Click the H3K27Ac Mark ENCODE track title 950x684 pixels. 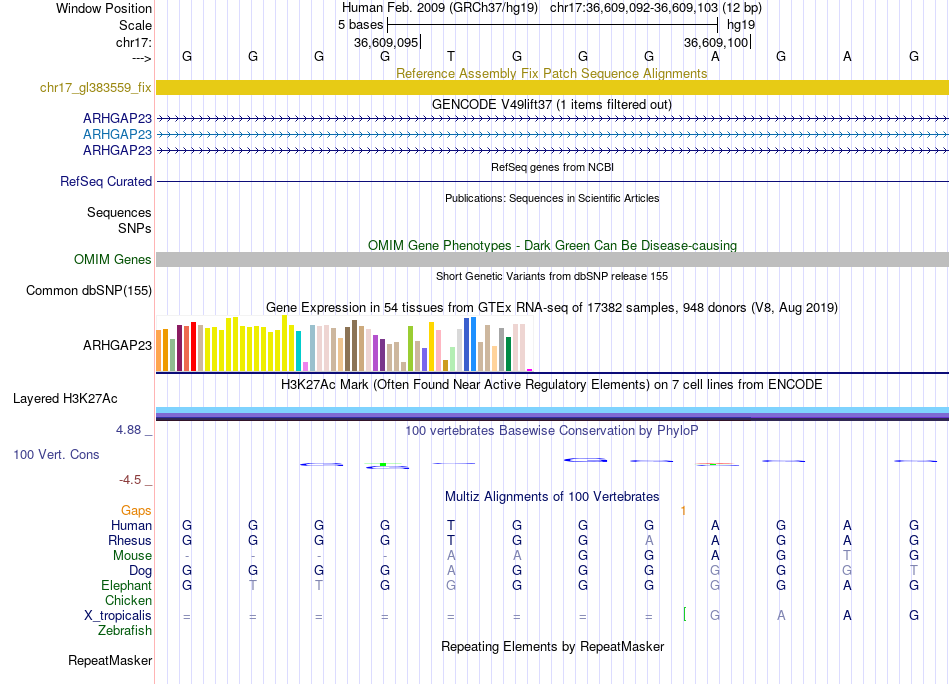coord(551,385)
